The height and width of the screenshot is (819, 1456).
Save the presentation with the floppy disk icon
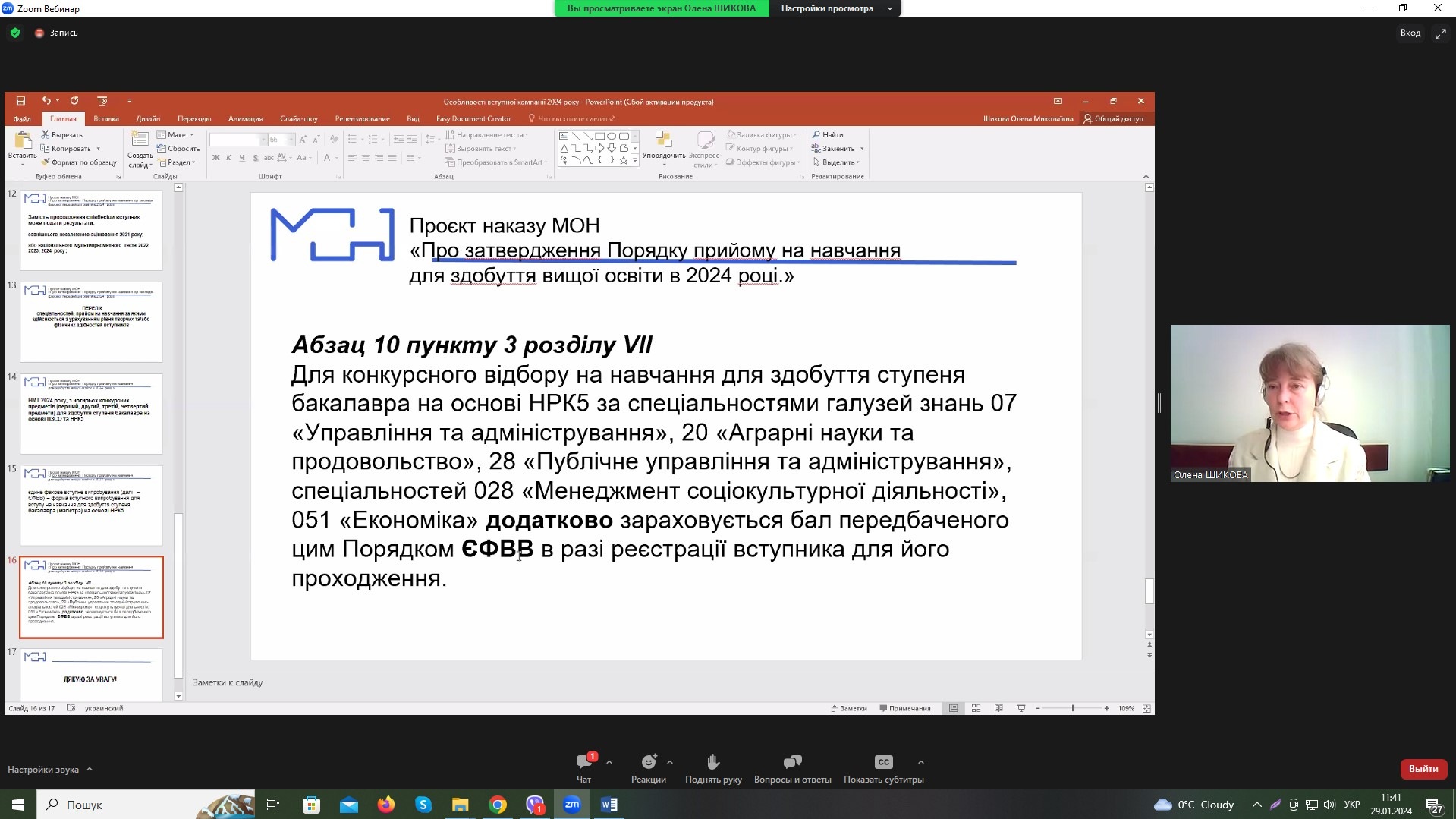click(20, 101)
